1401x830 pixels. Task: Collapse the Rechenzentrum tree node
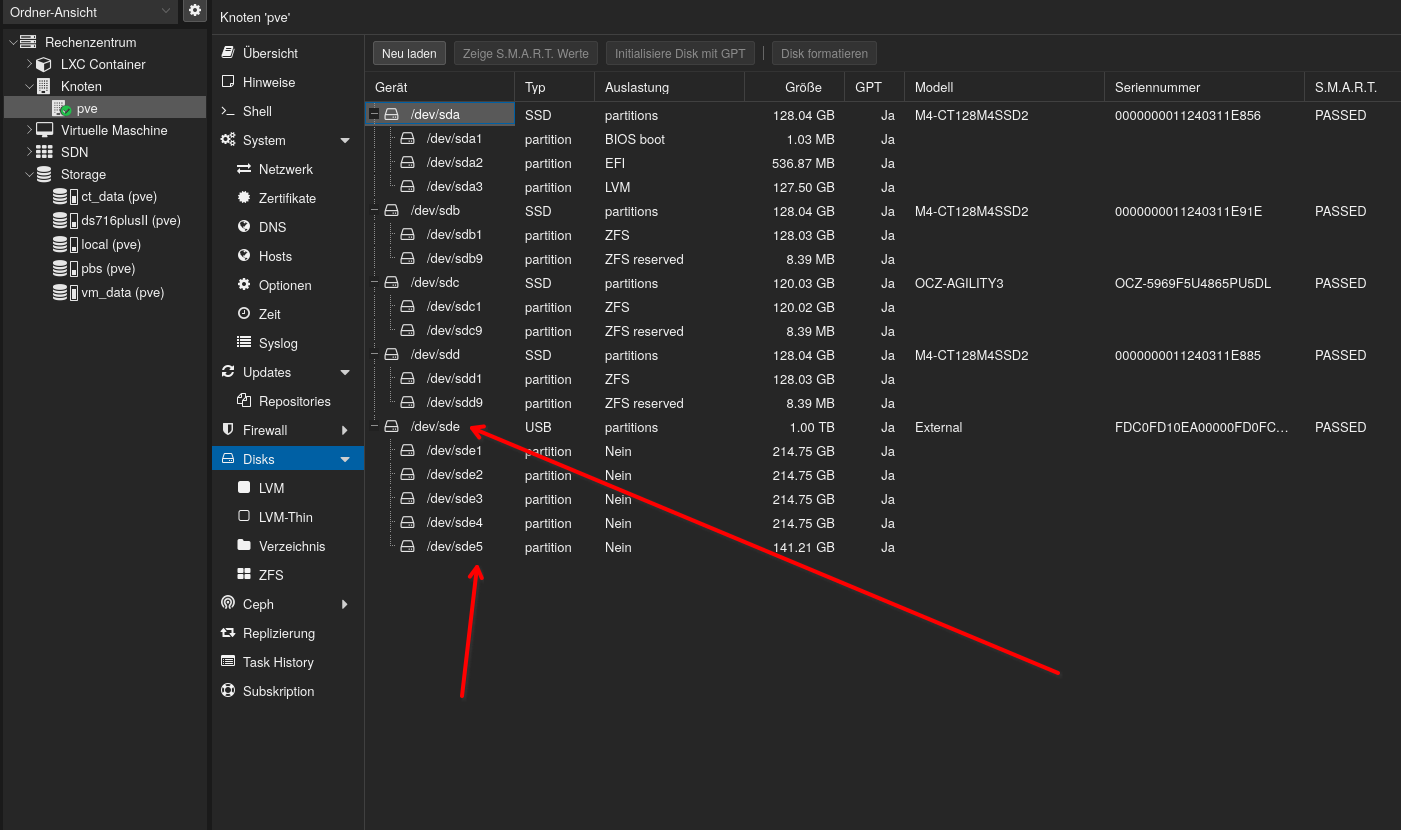click(13, 42)
